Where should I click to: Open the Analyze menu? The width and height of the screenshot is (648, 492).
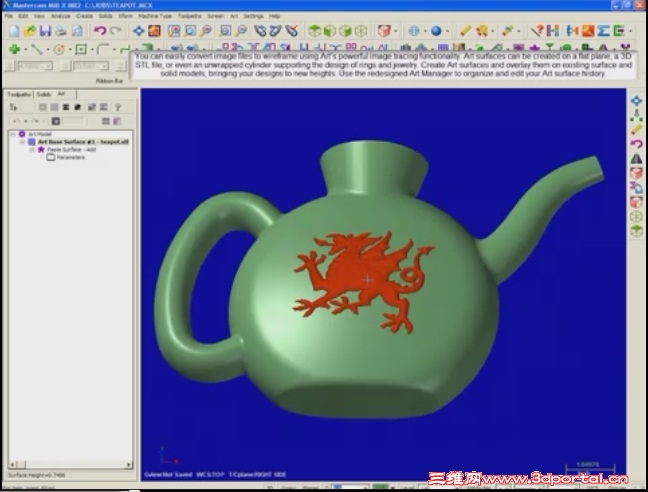[x=60, y=16]
